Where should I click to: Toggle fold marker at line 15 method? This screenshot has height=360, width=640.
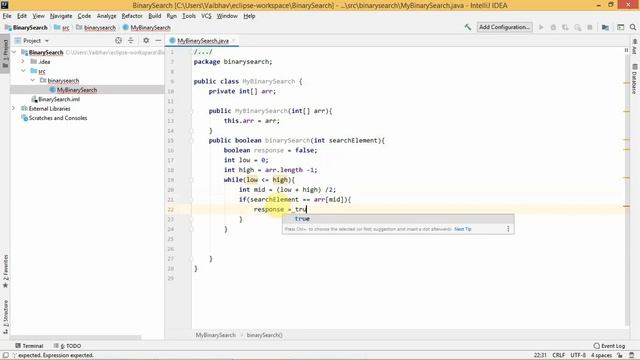pos(191,140)
